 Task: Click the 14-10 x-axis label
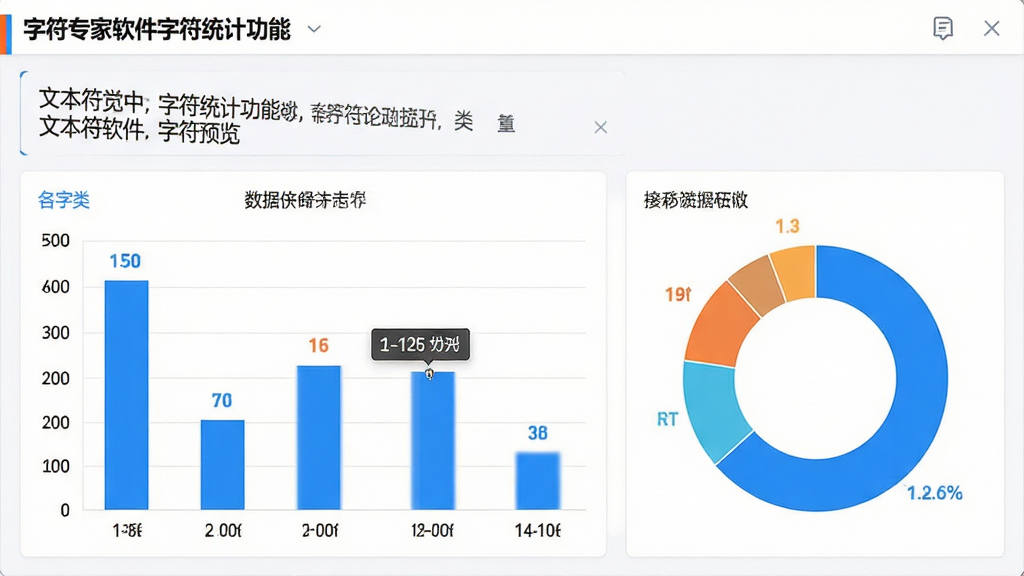point(537,530)
